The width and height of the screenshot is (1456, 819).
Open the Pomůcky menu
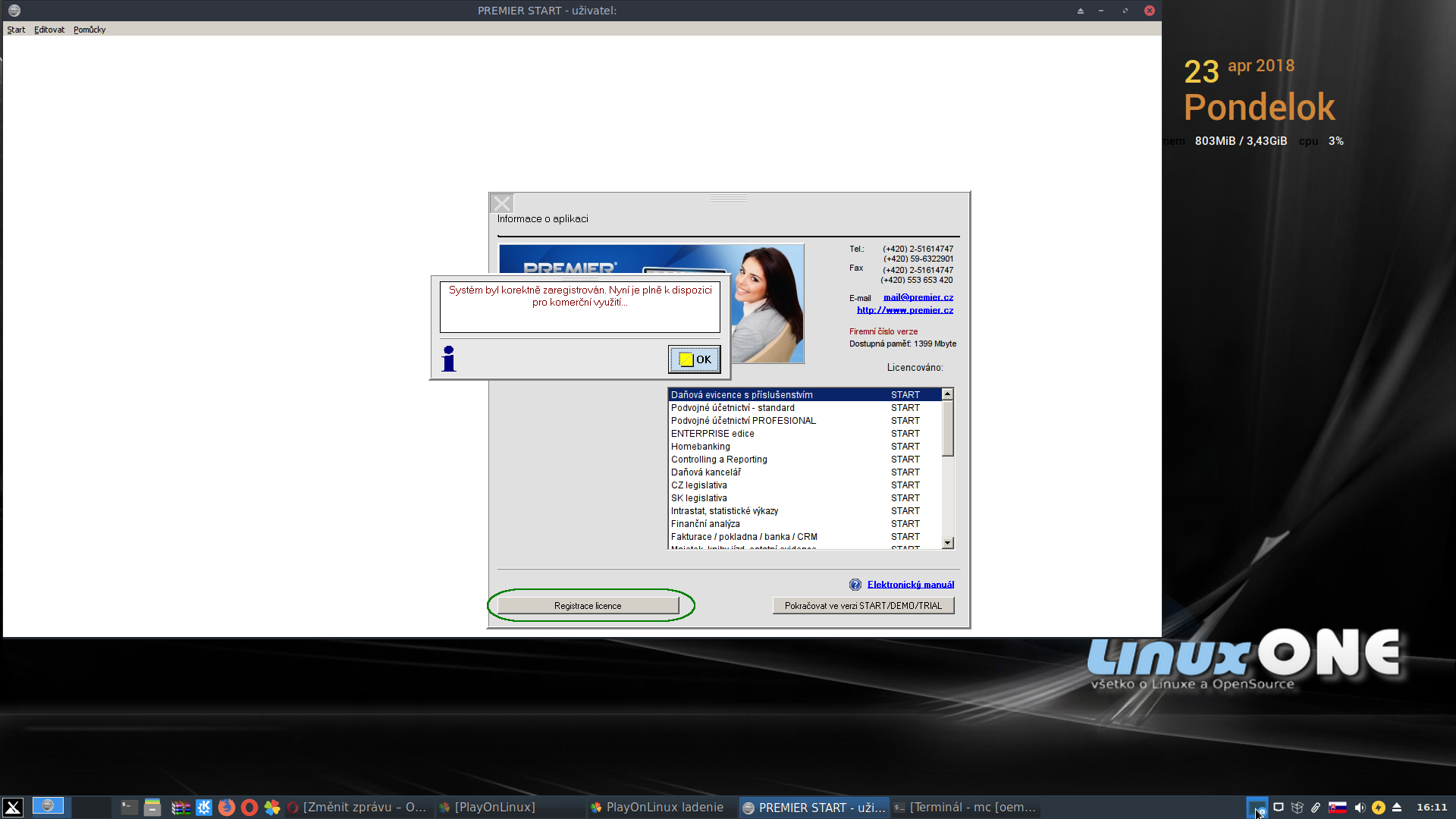89,30
